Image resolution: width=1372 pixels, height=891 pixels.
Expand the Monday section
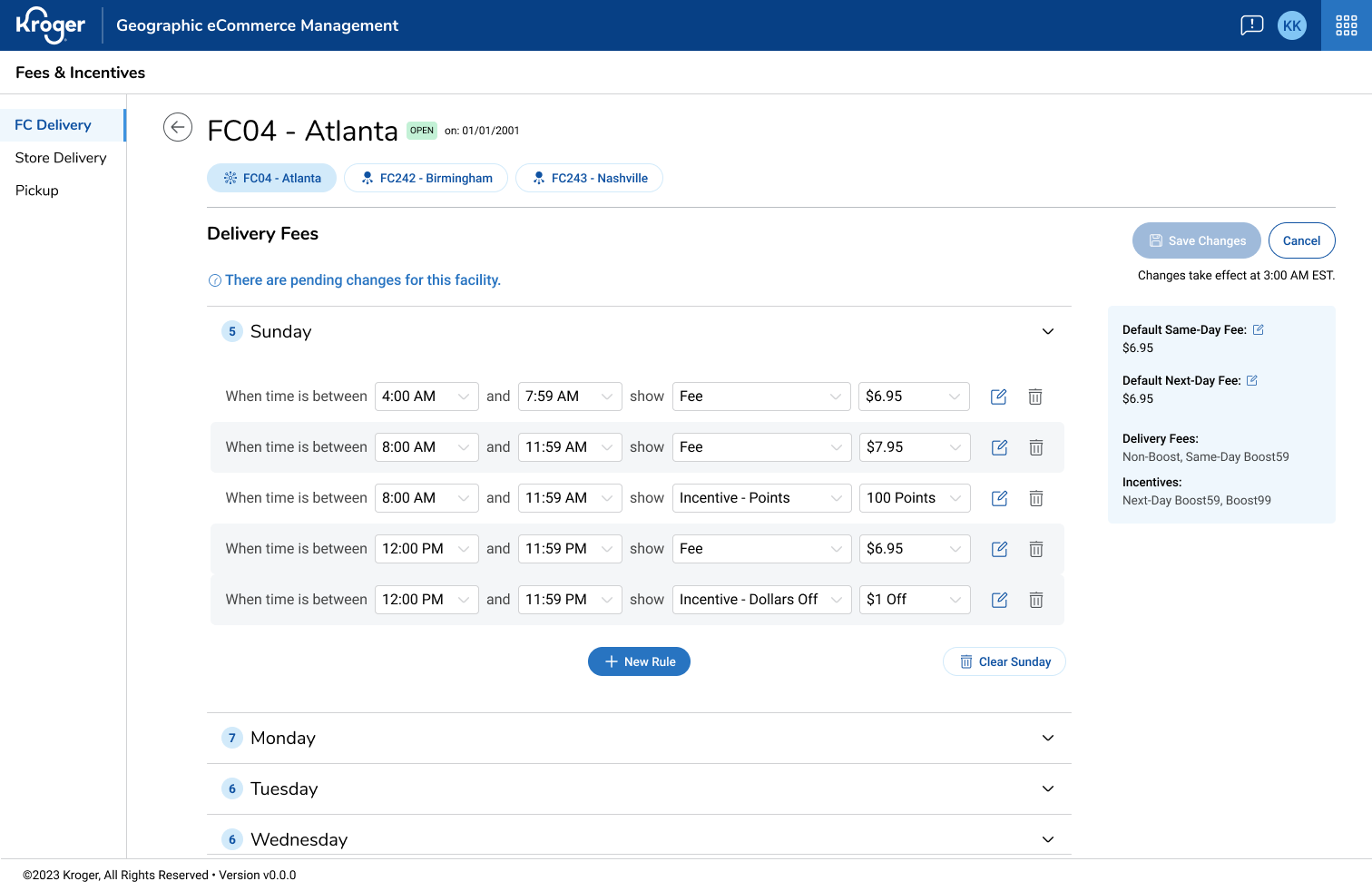pyautogui.click(x=1047, y=738)
